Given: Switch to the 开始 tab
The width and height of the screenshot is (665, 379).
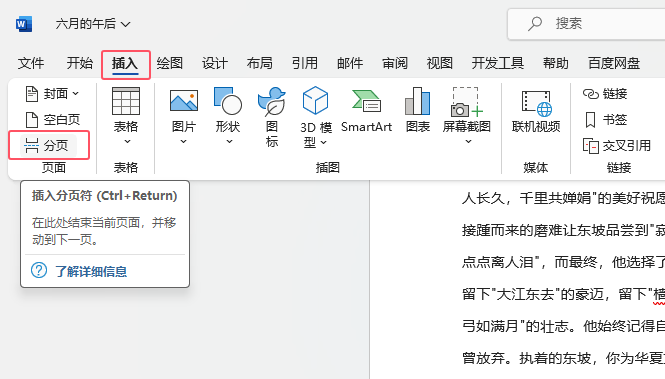Looking at the screenshot, I should 79,63.
